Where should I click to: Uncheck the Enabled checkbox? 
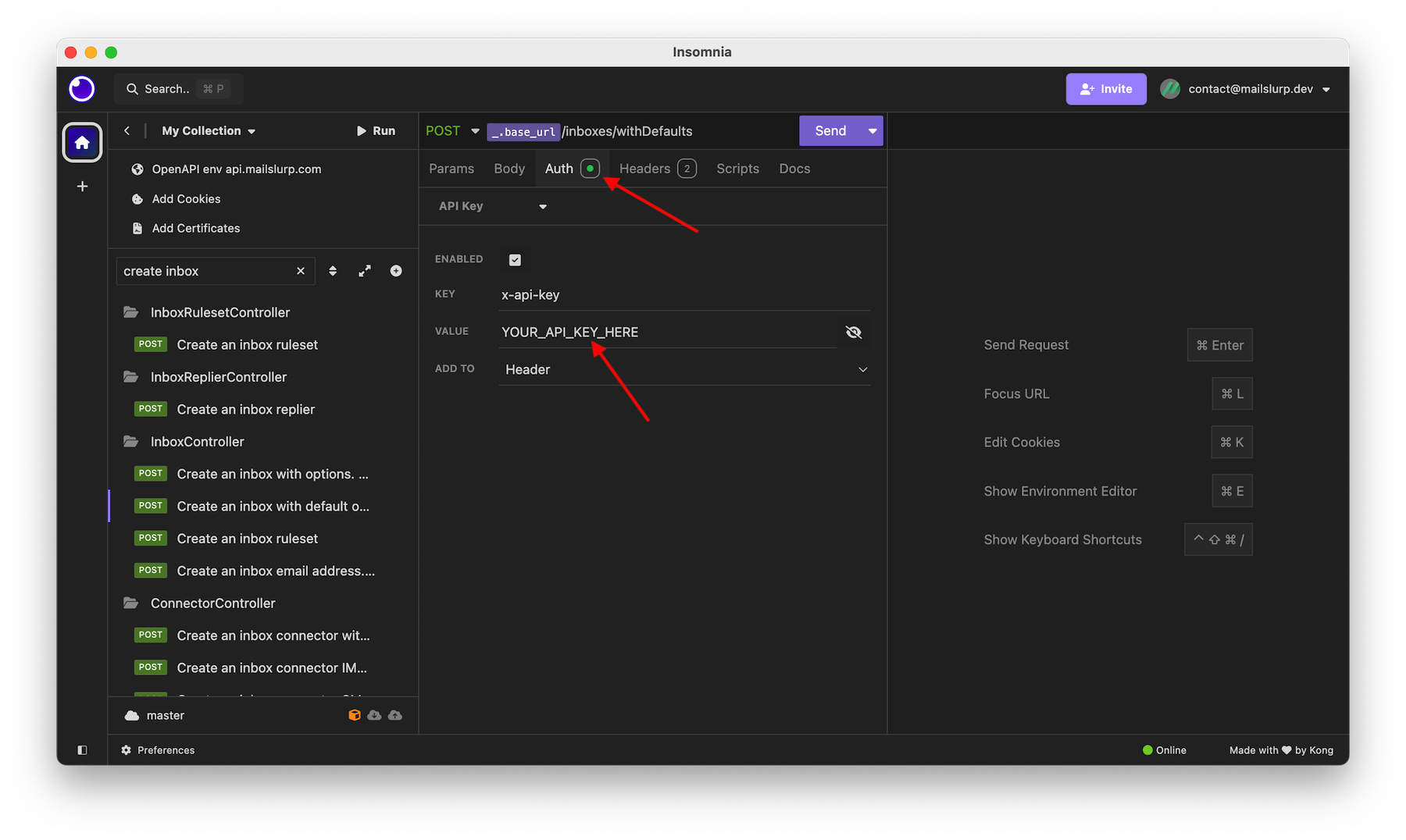click(515, 260)
